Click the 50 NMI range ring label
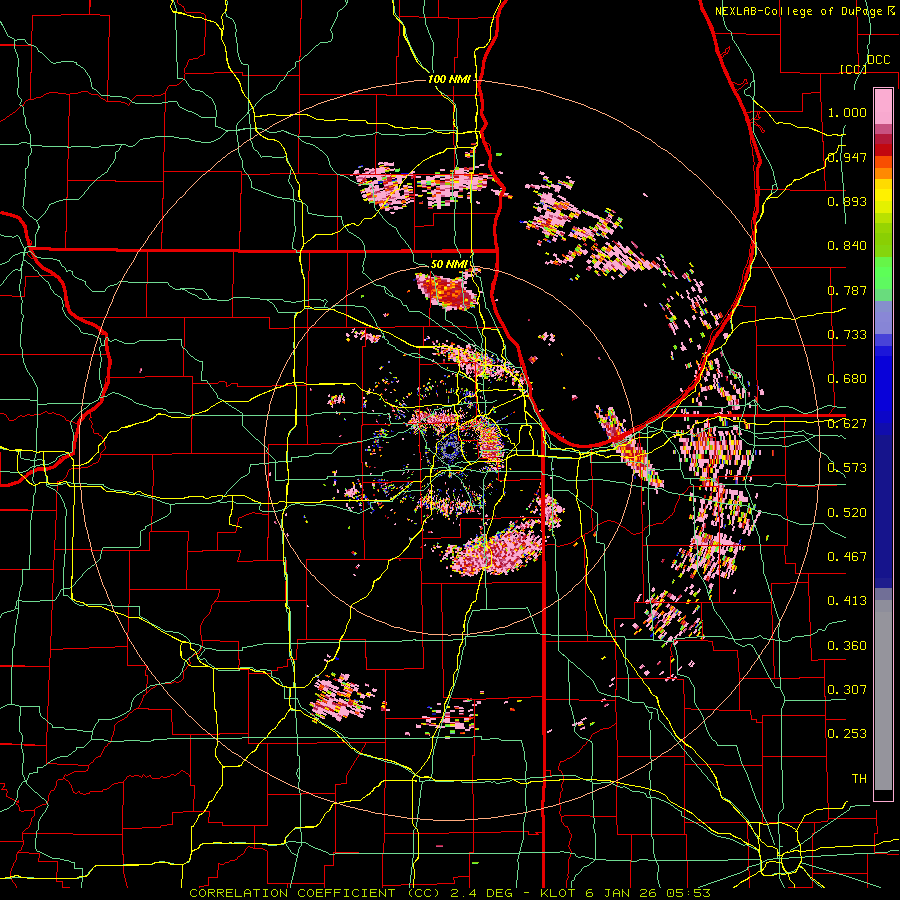The width and height of the screenshot is (900, 900). (449, 264)
